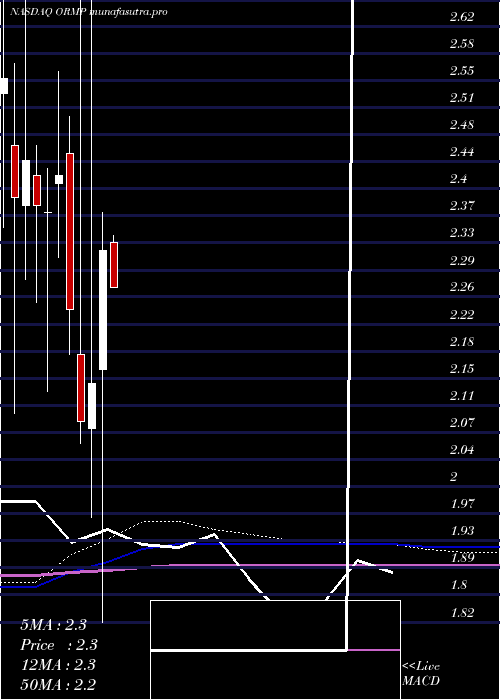Click the 2.07 price axis label
Image resolution: width=500 pixels, height=700 pixels.
coord(462,422)
